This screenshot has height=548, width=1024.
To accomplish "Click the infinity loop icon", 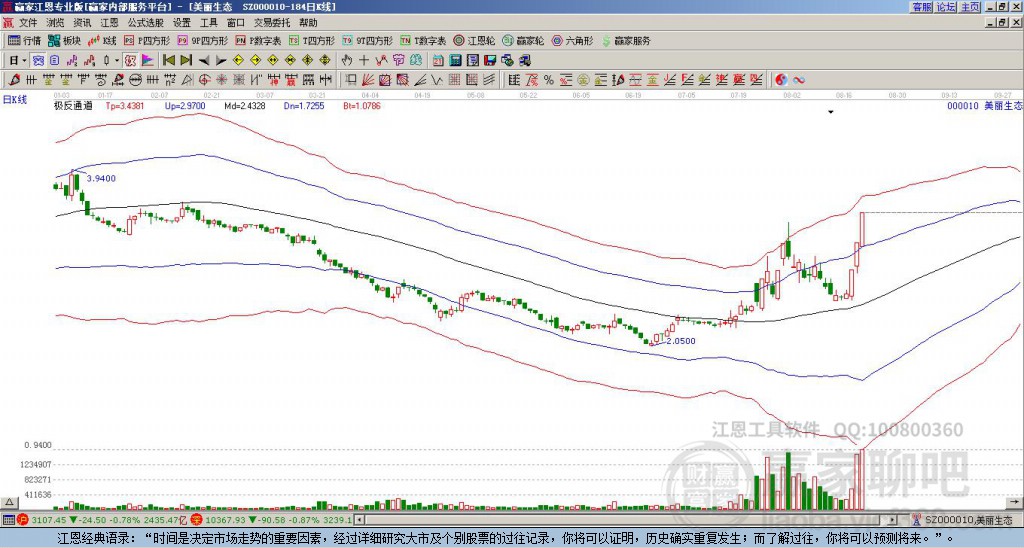I will click(x=798, y=80).
